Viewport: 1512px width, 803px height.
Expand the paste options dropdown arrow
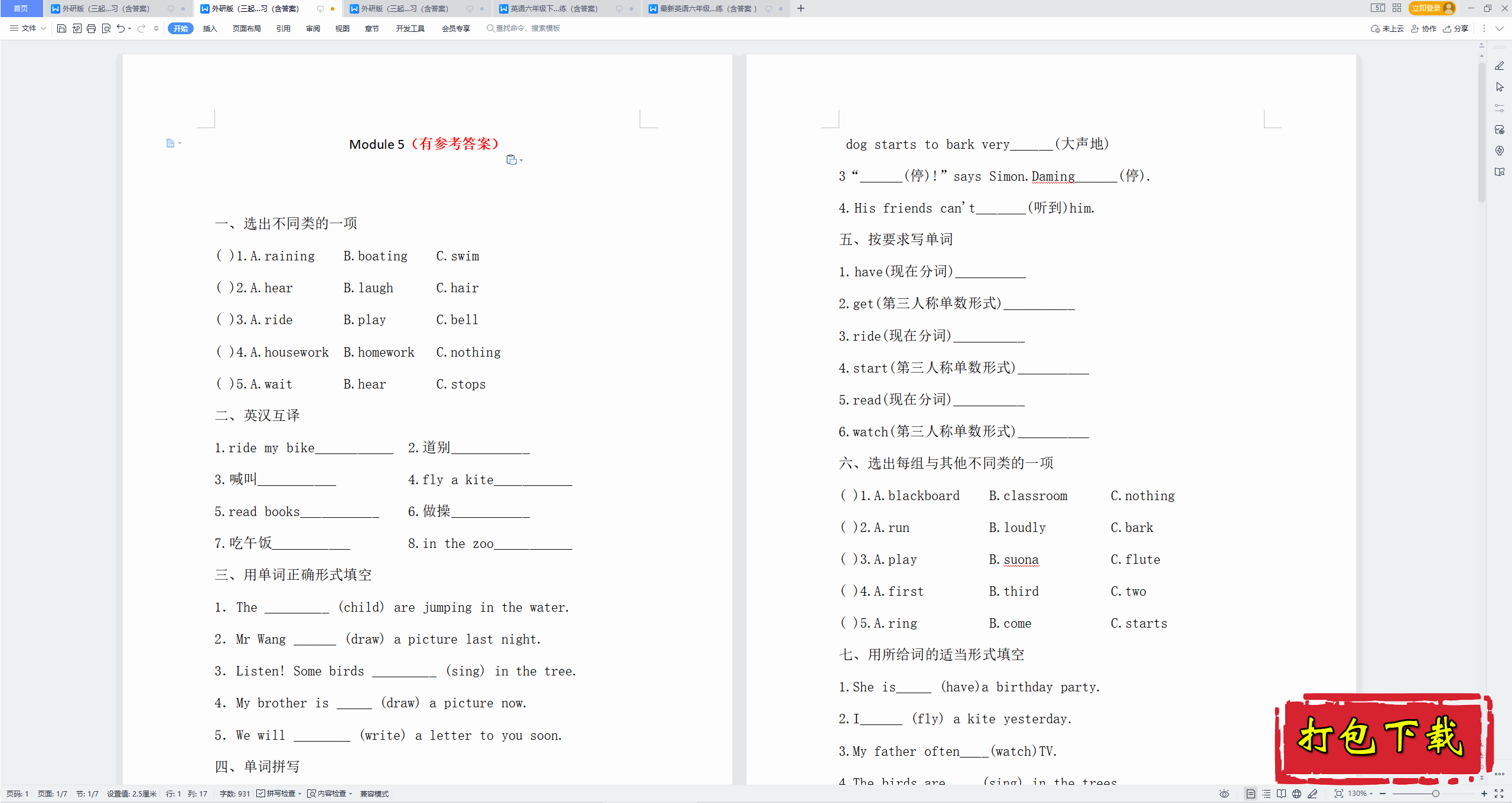pyautogui.click(x=522, y=161)
